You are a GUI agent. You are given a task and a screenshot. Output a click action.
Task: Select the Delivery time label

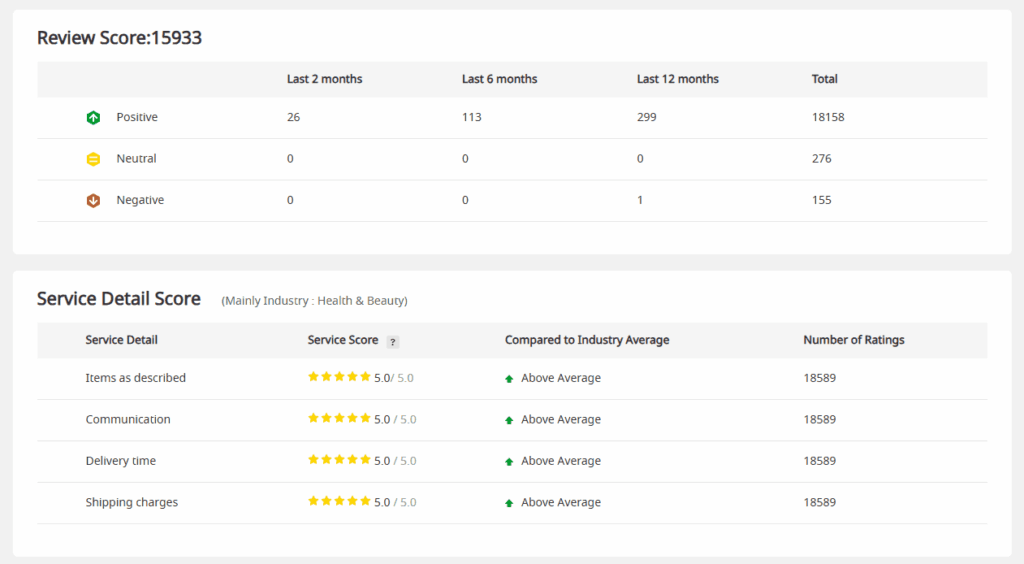pyautogui.click(x=121, y=461)
